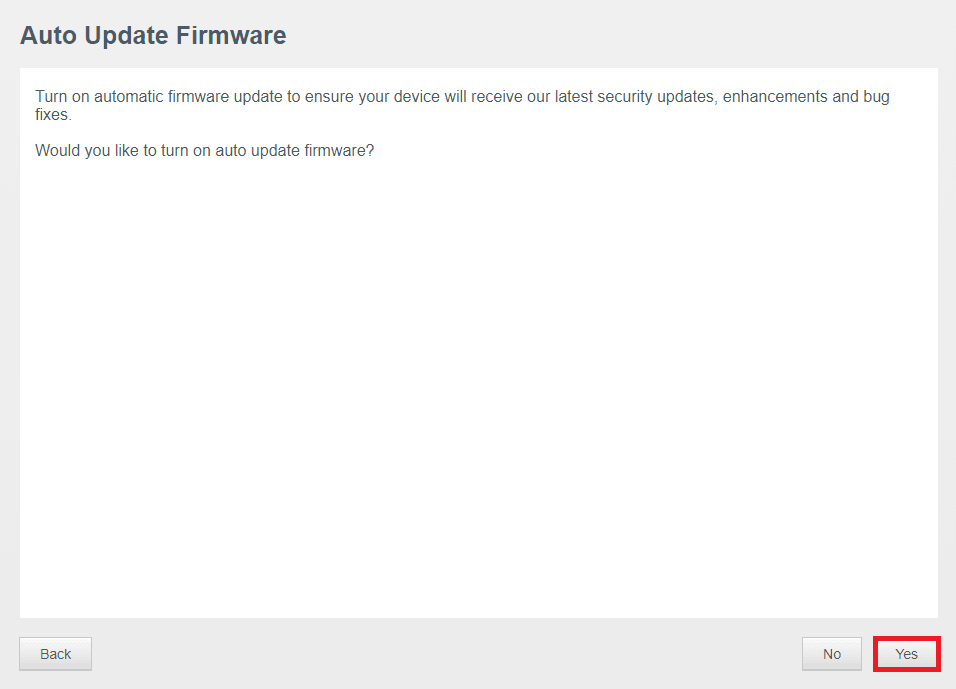Click the word "Firmware" in the page title
This screenshot has width=956, height=689.
point(231,36)
